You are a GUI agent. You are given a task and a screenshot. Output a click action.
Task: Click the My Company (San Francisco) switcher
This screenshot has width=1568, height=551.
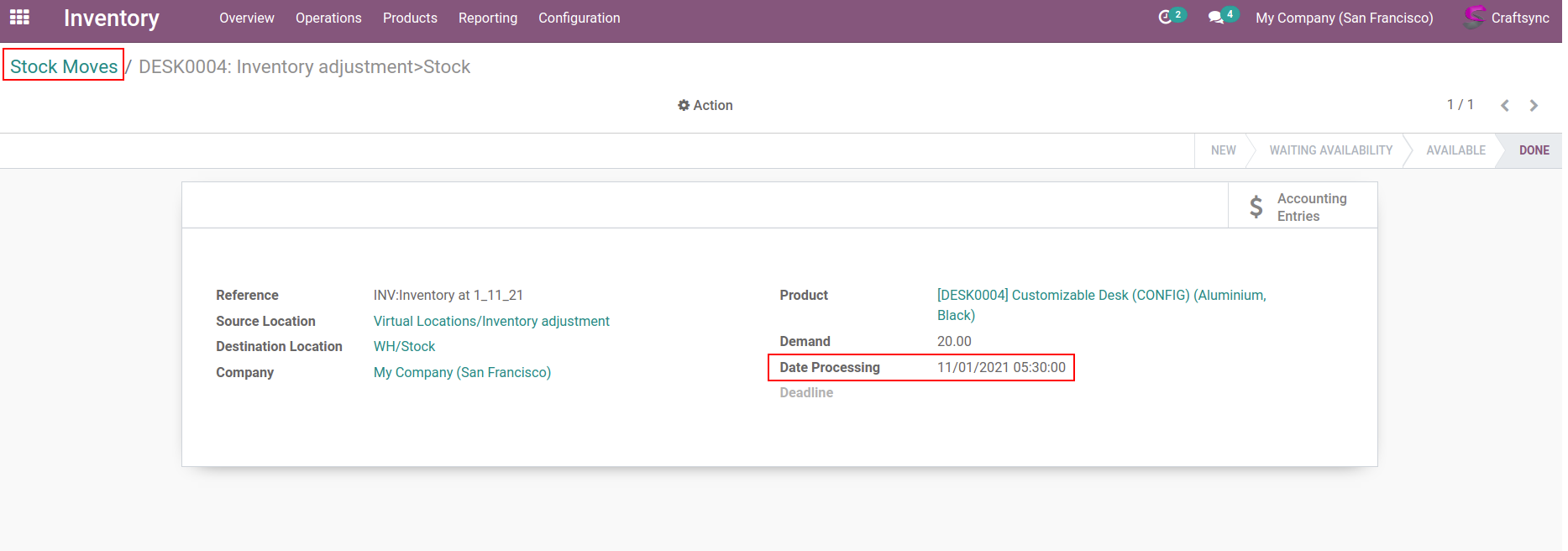(x=1344, y=18)
